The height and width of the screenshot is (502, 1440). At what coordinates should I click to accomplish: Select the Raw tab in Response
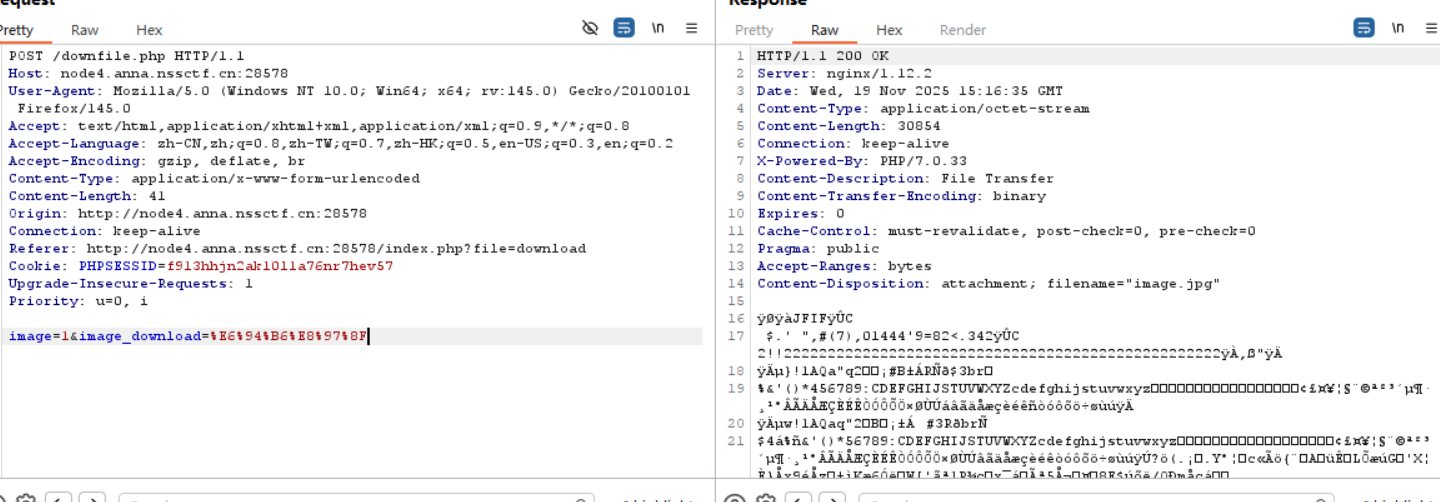[825, 30]
